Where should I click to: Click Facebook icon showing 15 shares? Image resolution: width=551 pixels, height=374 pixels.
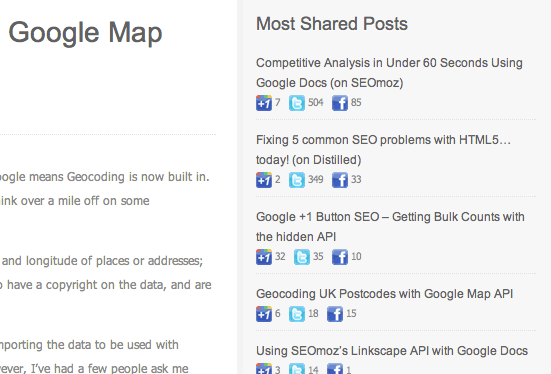(335, 314)
